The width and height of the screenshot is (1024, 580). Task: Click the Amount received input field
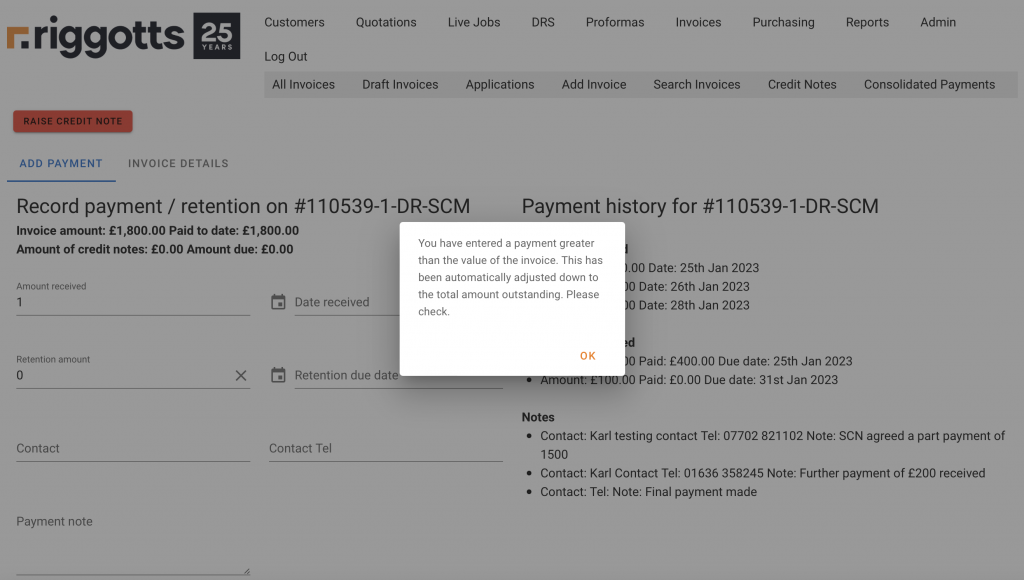coord(130,302)
